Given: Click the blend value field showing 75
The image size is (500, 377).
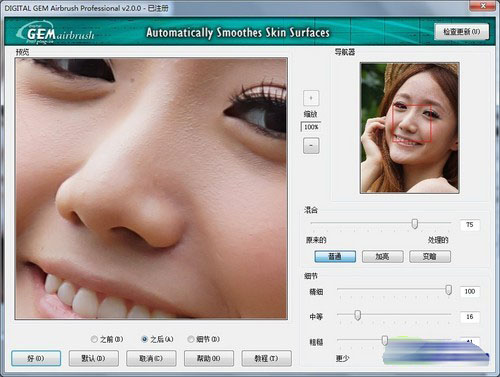Looking at the screenshot, I should [x=470, y=225].
